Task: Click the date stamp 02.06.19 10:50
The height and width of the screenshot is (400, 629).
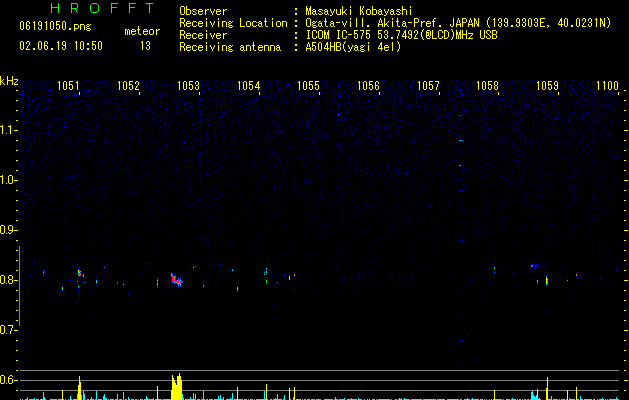Action: point(61,46)
